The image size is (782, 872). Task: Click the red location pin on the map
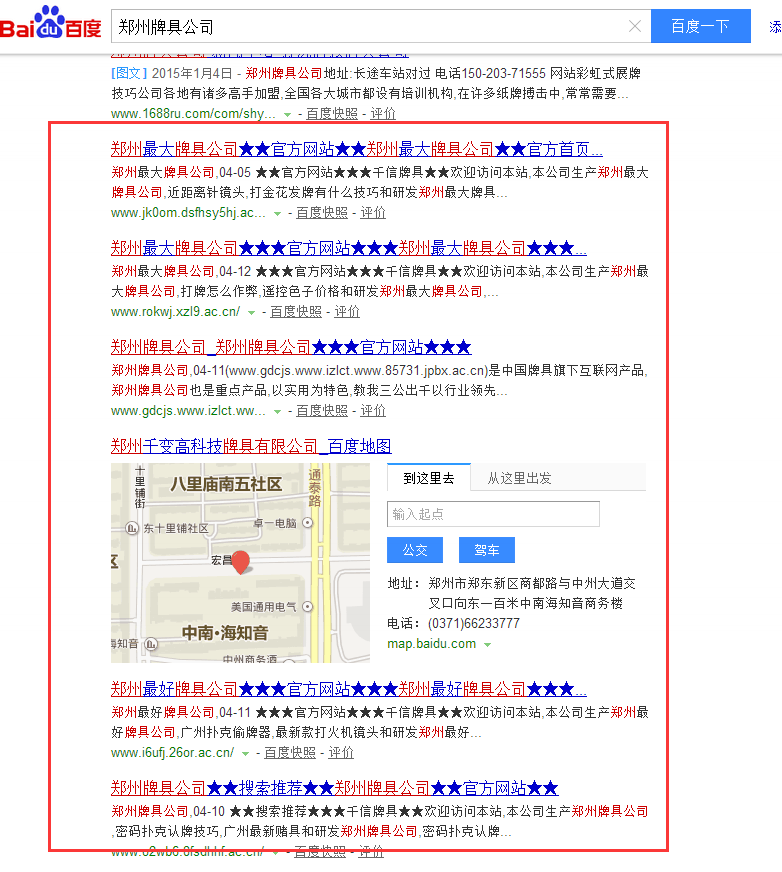[x=240, y=562]
